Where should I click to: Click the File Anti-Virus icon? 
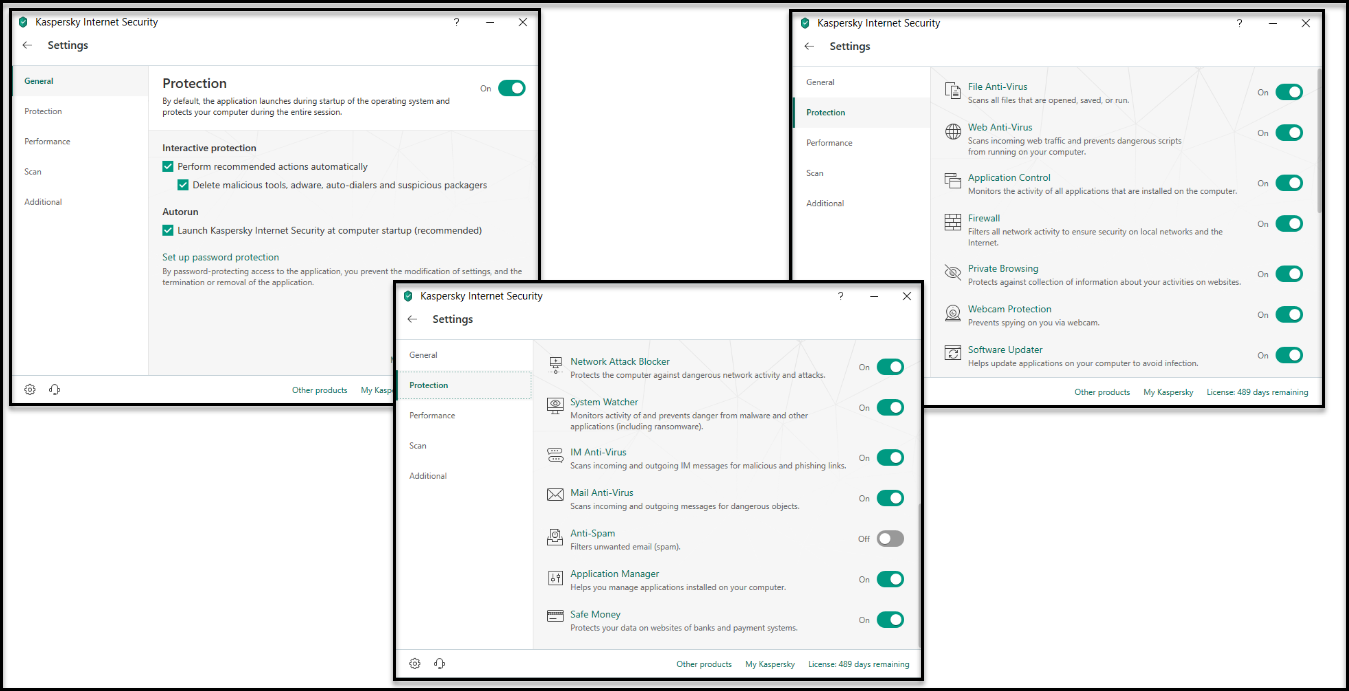click(x=952, y=91)
